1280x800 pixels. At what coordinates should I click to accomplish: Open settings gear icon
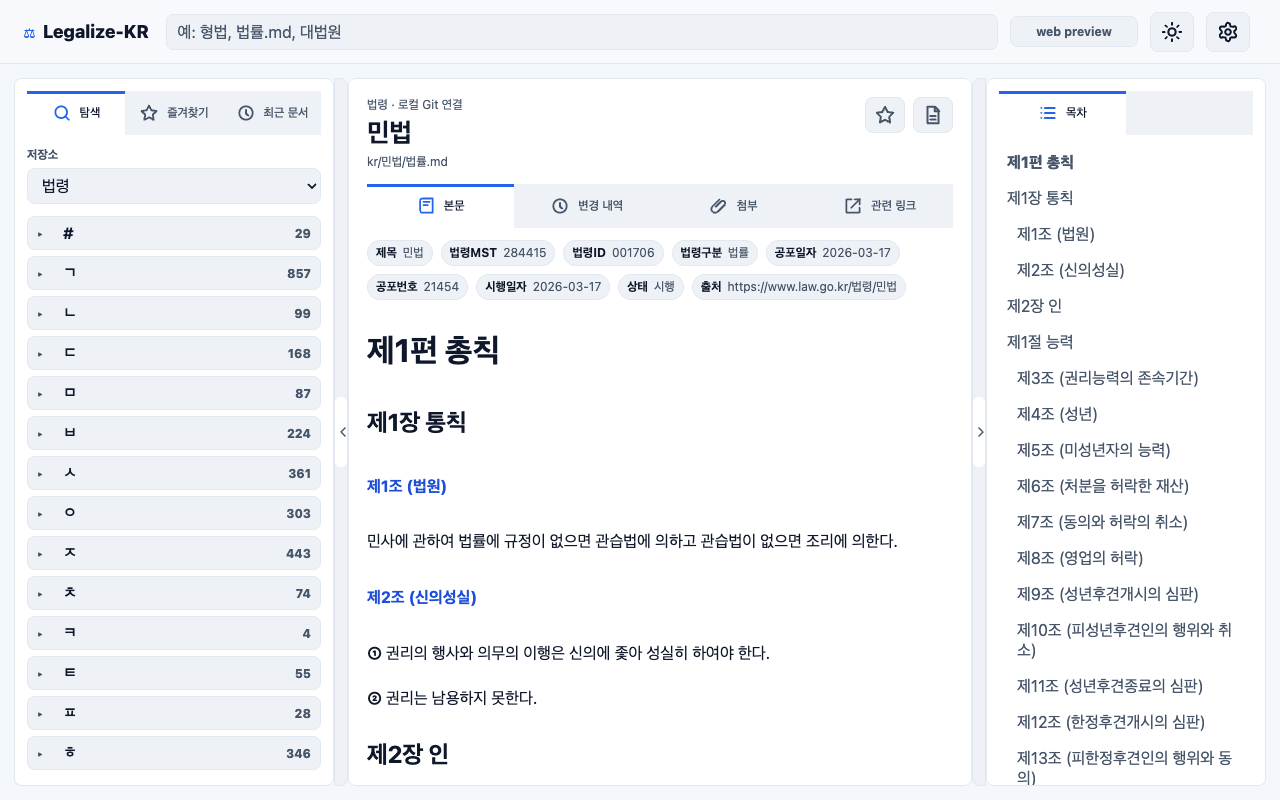pos(1228,32)
